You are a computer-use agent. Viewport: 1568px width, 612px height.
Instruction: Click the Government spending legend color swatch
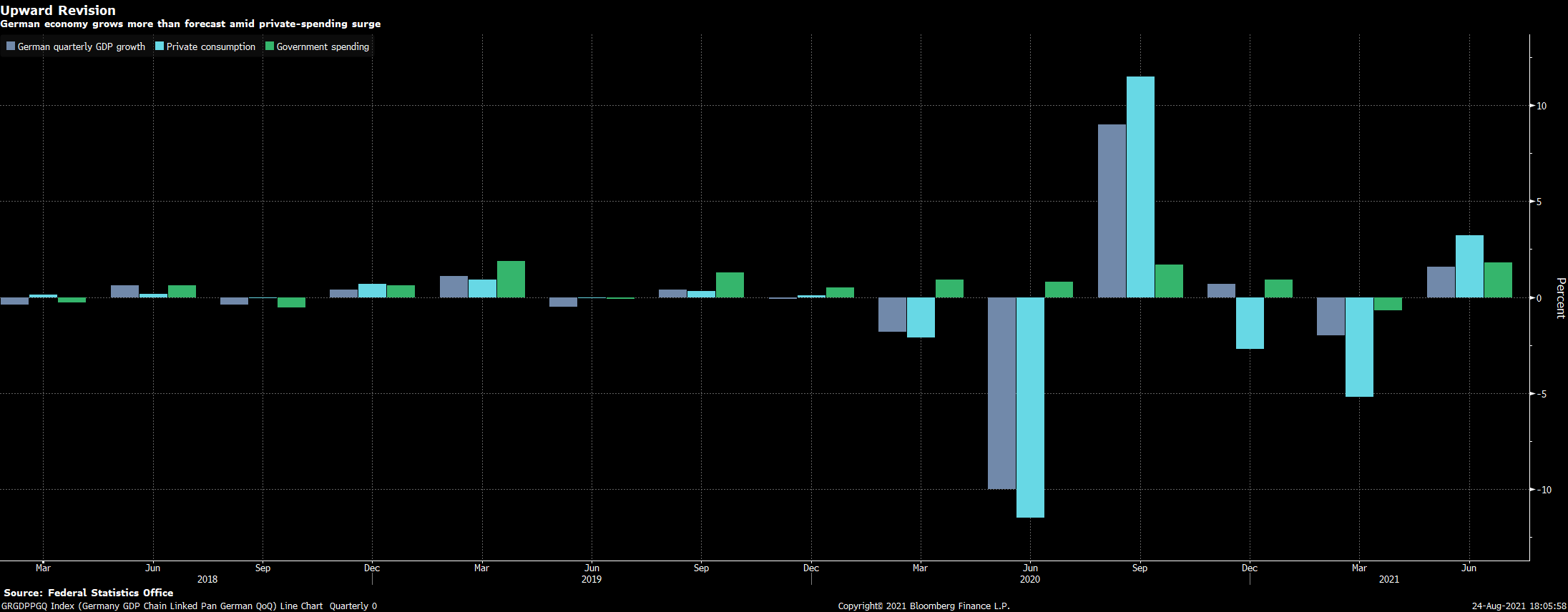coord(270,46)
